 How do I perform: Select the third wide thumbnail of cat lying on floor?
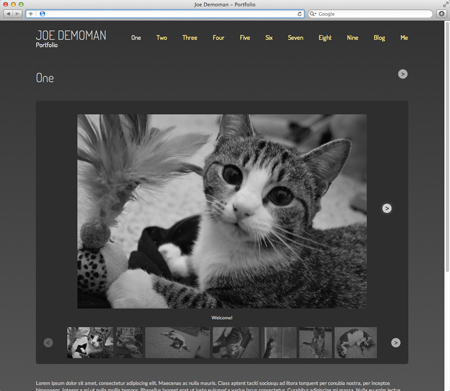click(x=177, y=343)
